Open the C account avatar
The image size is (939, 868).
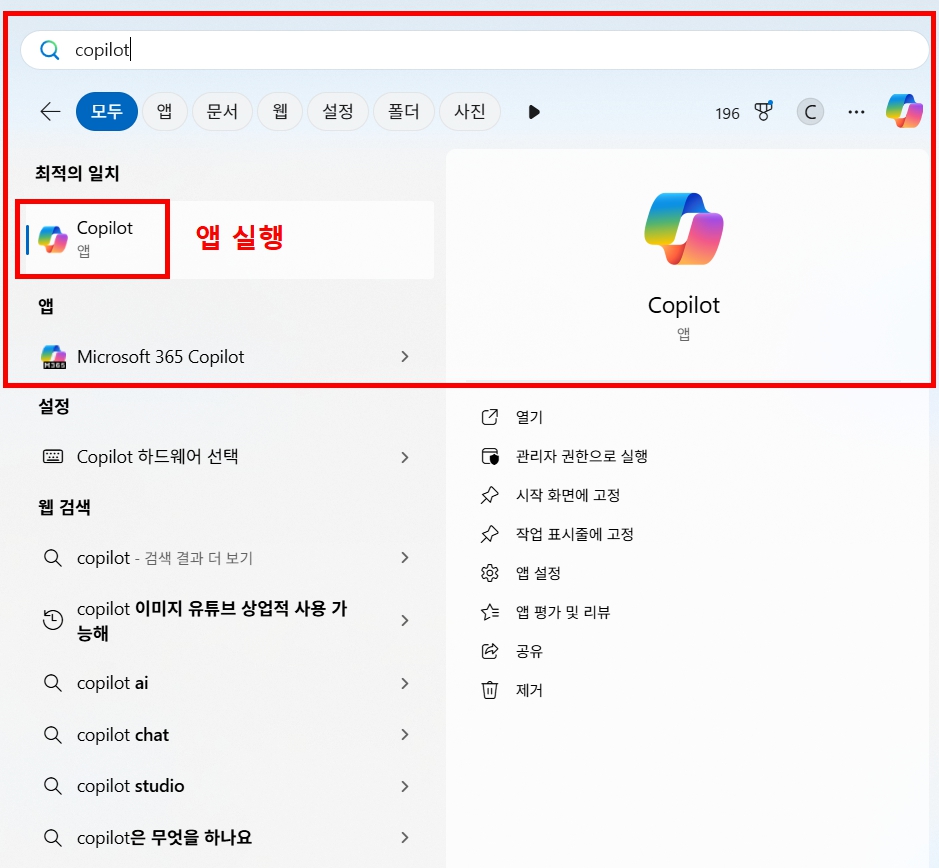(810, 112)
